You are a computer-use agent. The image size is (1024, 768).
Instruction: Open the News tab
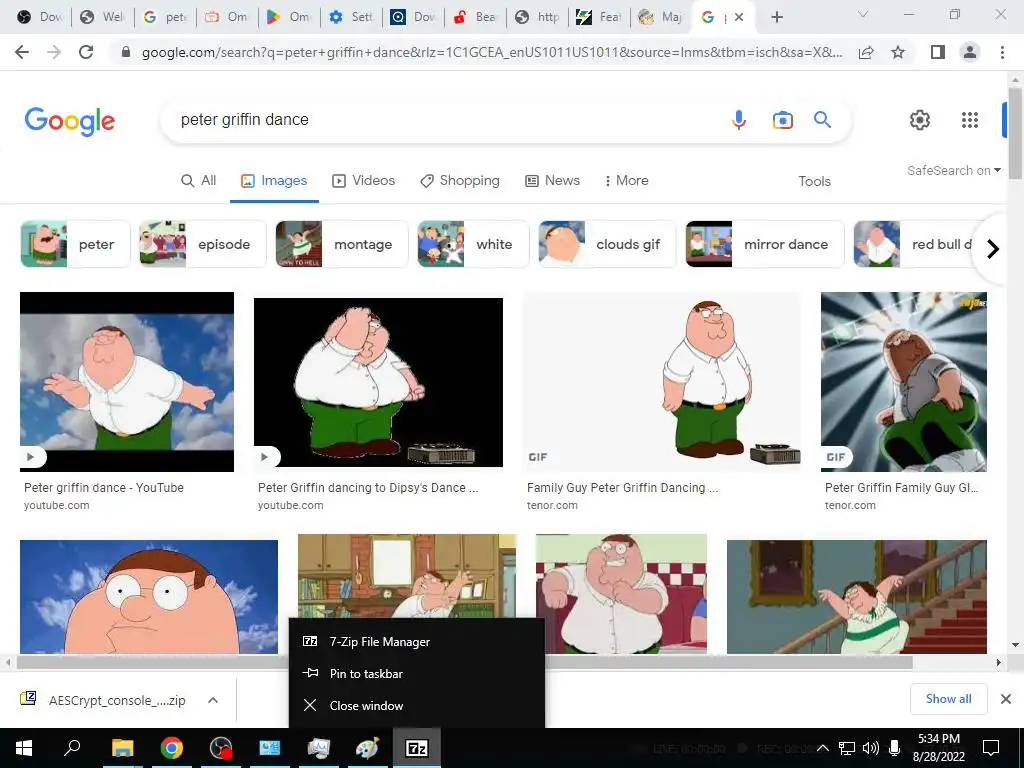pos(552,181)
